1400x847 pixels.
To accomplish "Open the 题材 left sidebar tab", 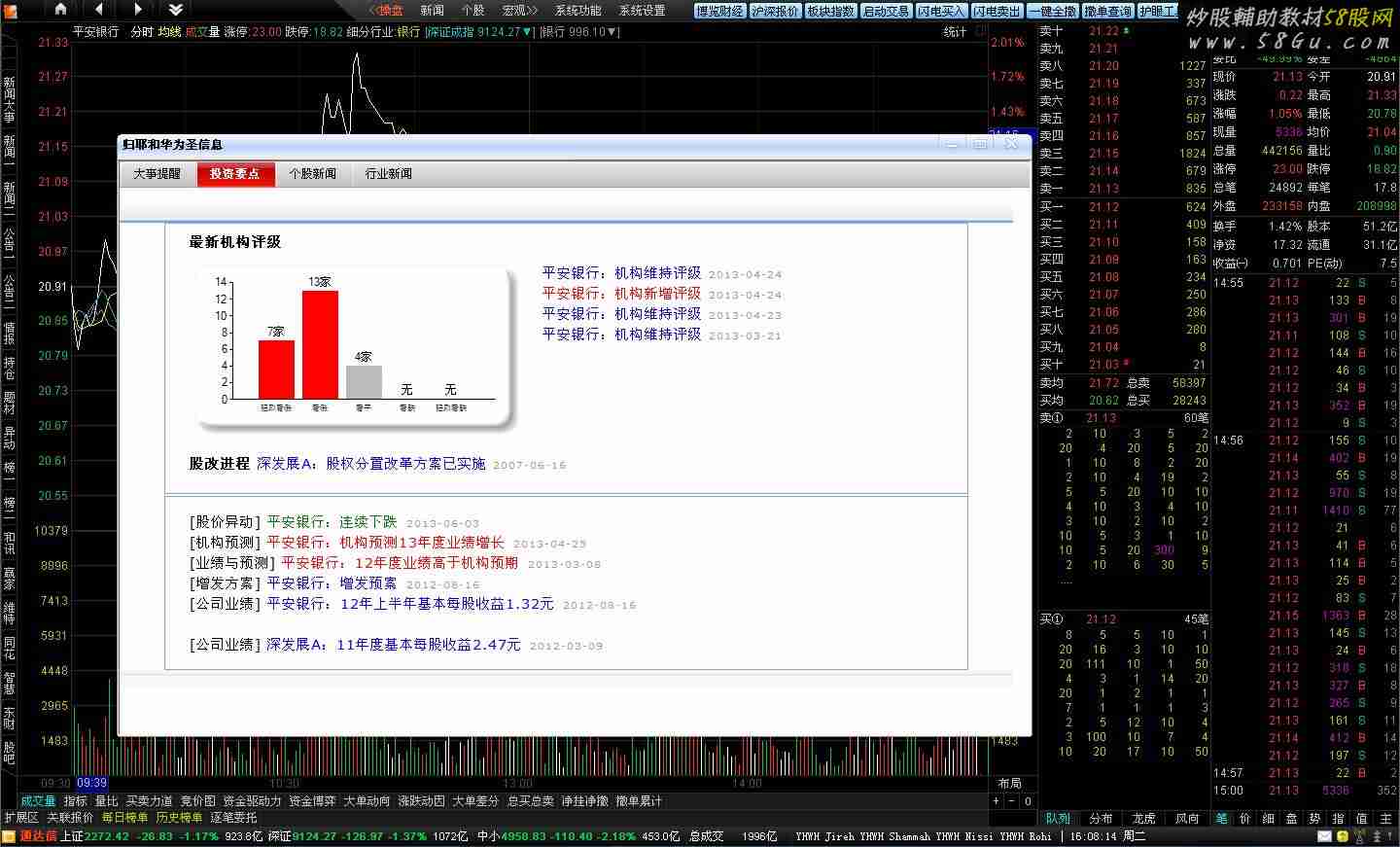I will pos(9,402).
